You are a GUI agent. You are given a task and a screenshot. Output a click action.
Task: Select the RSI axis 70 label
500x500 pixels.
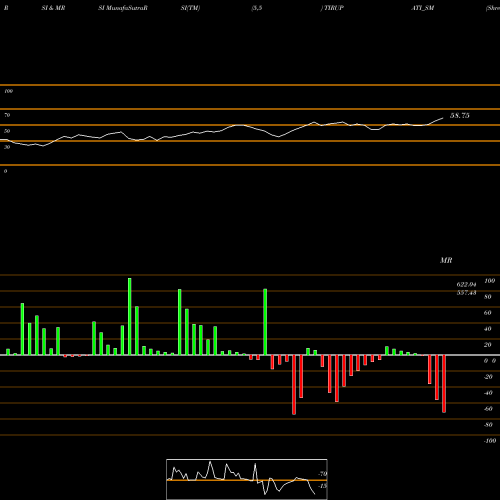pos(7,115)
